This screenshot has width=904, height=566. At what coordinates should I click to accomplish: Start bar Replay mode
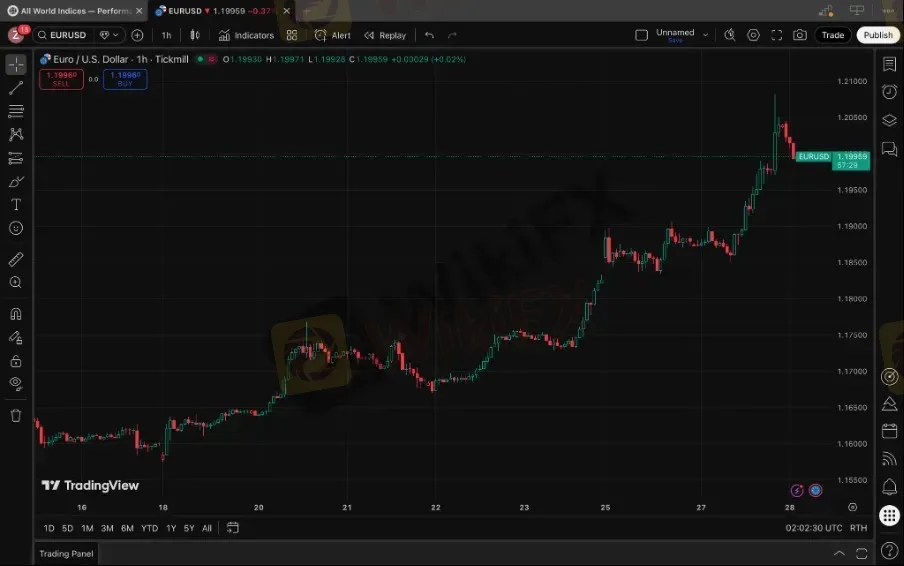[x=385, y=35]
